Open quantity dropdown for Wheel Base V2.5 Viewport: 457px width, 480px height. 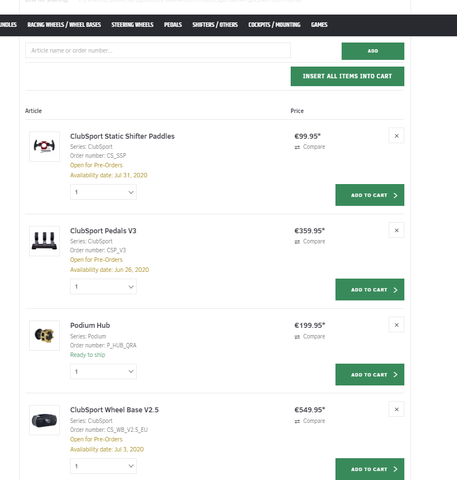103,466
